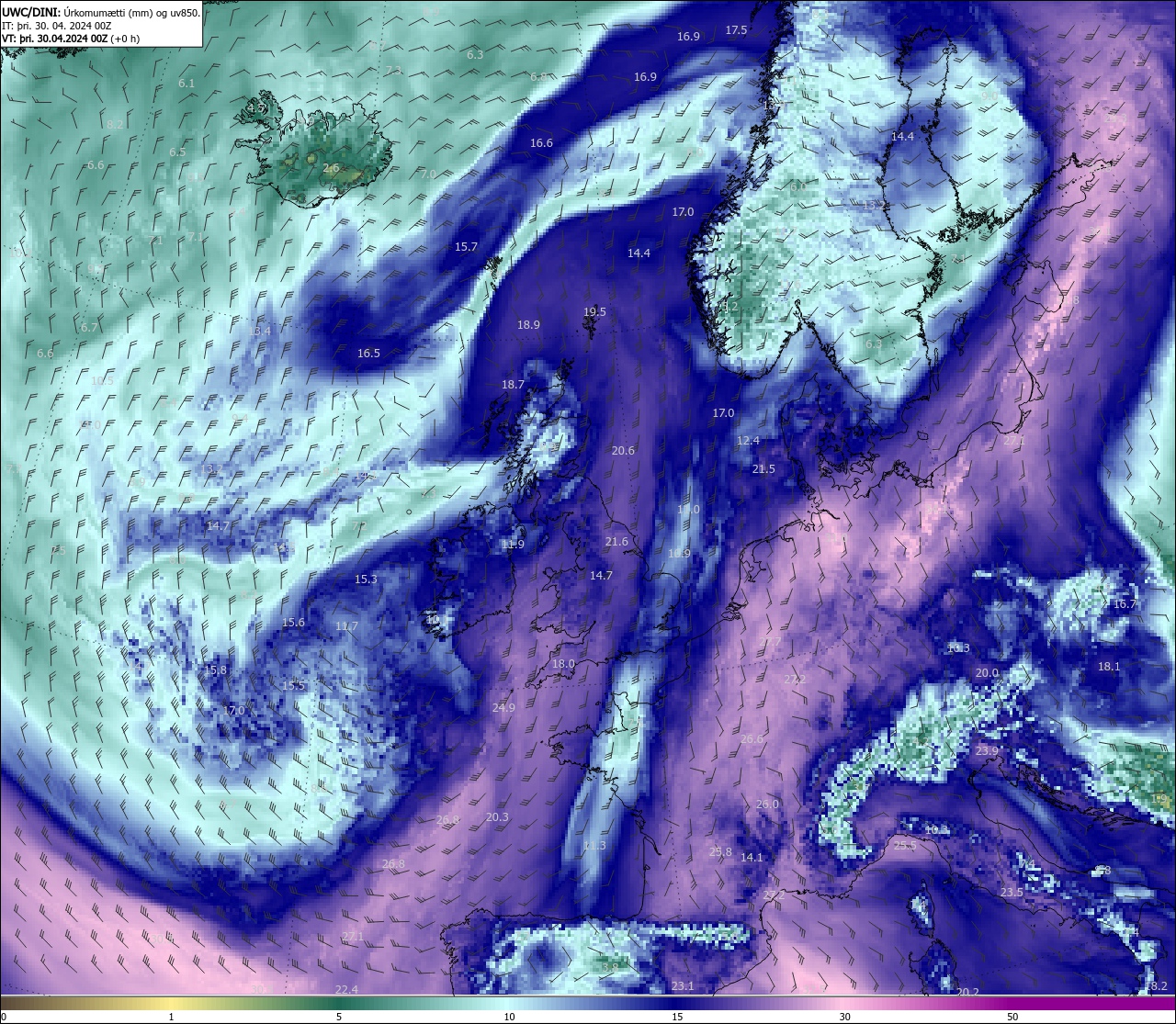1176x1024 pixels.
Task: Click the 21.6 value on the map
Action: [616, 542]
